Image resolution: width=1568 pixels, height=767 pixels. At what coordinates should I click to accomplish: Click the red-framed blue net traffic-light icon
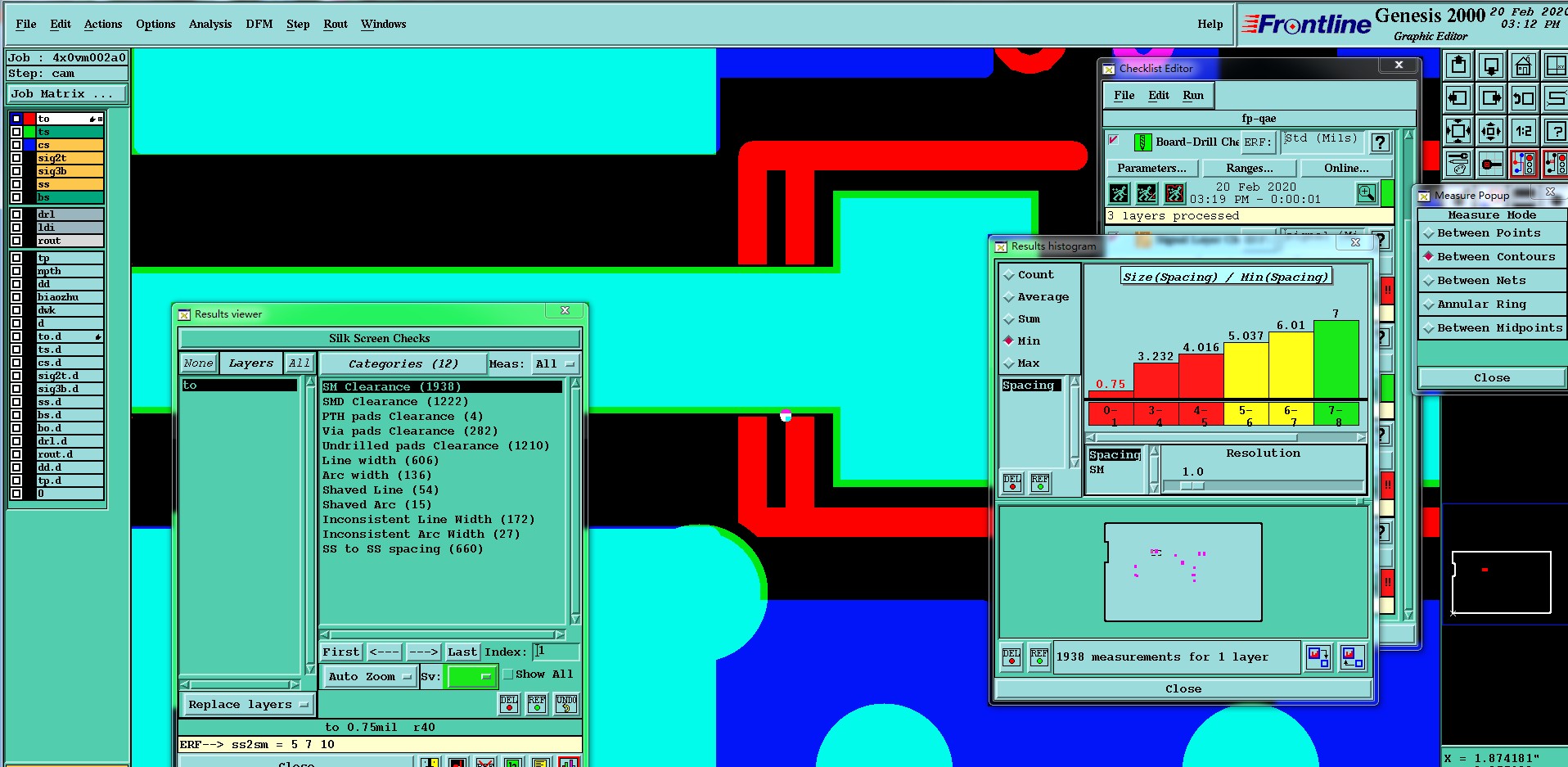(x=1524, y=163)
